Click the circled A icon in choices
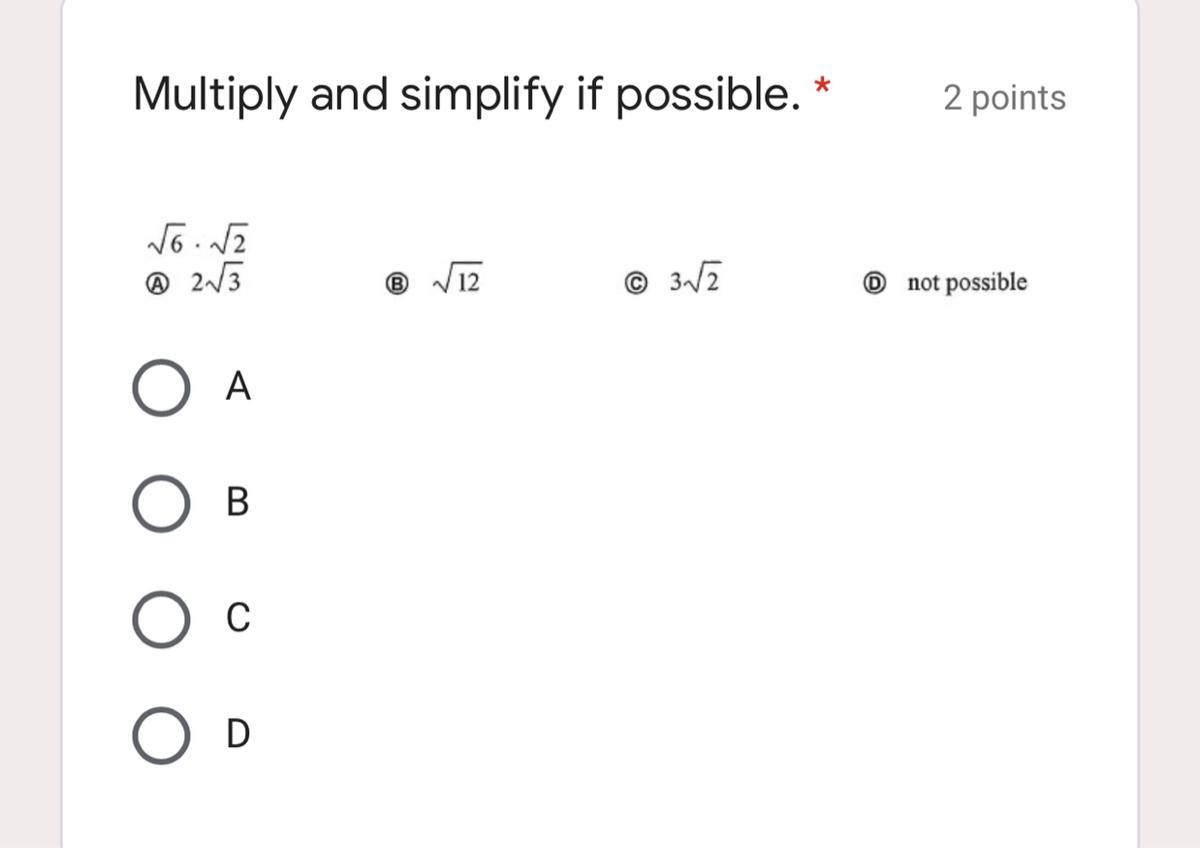 click(155, 284)
